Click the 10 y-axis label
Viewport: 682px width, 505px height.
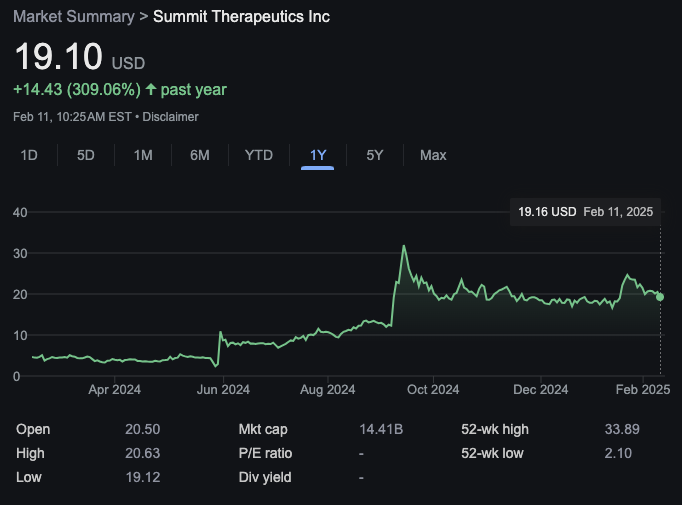(20, 336)
